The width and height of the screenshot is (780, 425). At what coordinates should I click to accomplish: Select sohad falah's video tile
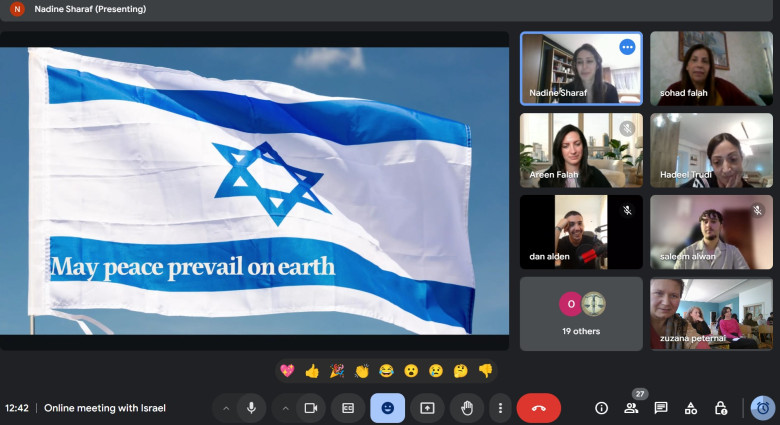(x=711, y=69)
